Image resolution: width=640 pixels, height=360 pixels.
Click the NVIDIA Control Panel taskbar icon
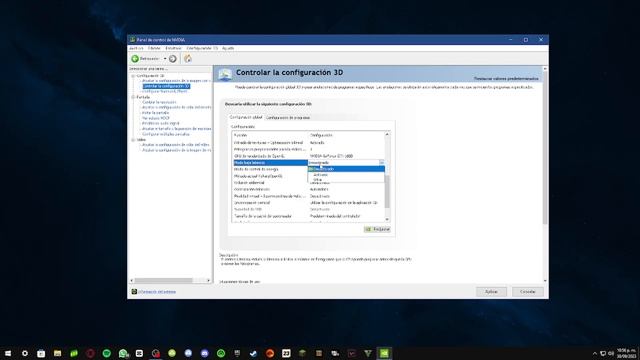click(x=384, y=353)
